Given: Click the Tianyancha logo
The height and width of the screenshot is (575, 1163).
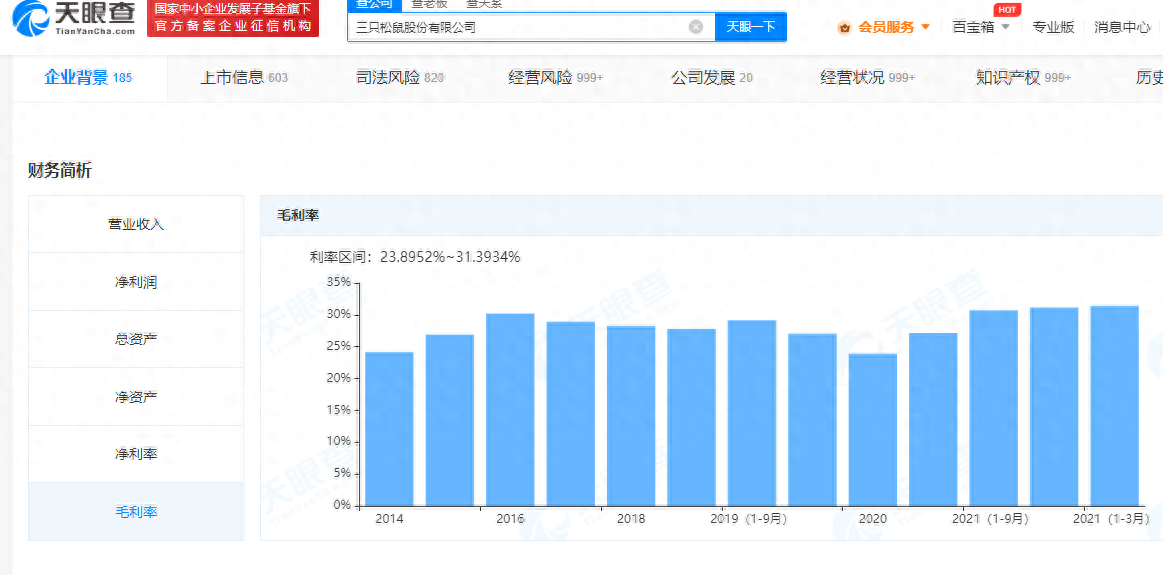Looking at the screenshot, I should [x=74, y=19].
